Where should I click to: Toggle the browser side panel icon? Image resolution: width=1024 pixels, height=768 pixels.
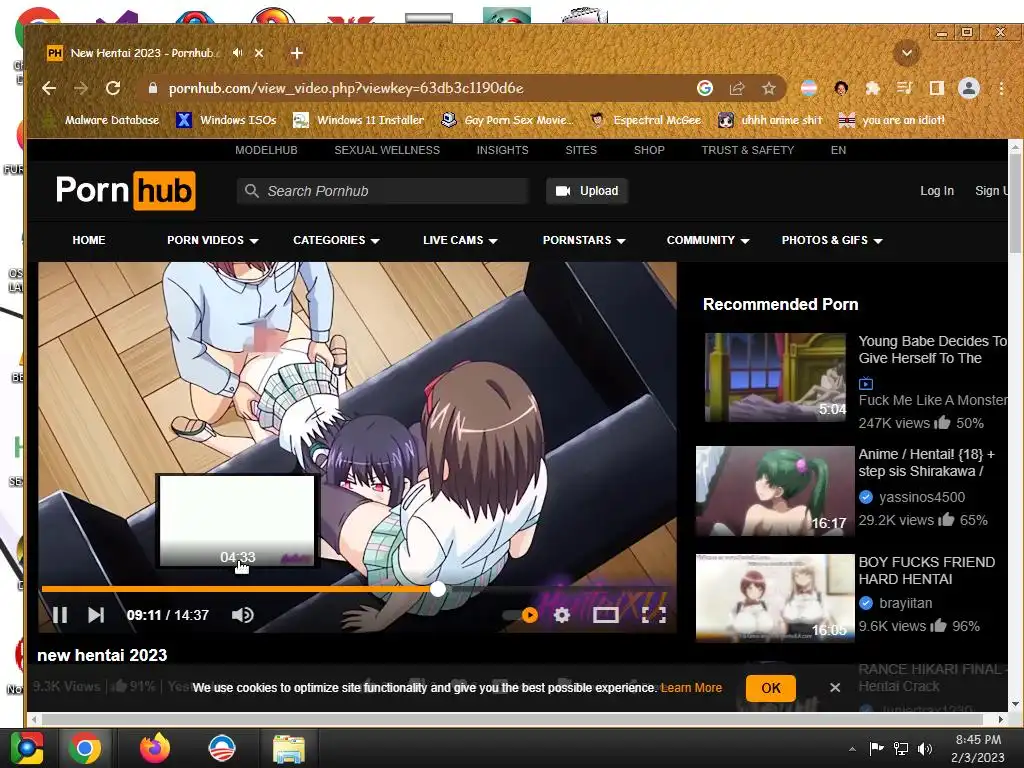[x=936, y=88]
